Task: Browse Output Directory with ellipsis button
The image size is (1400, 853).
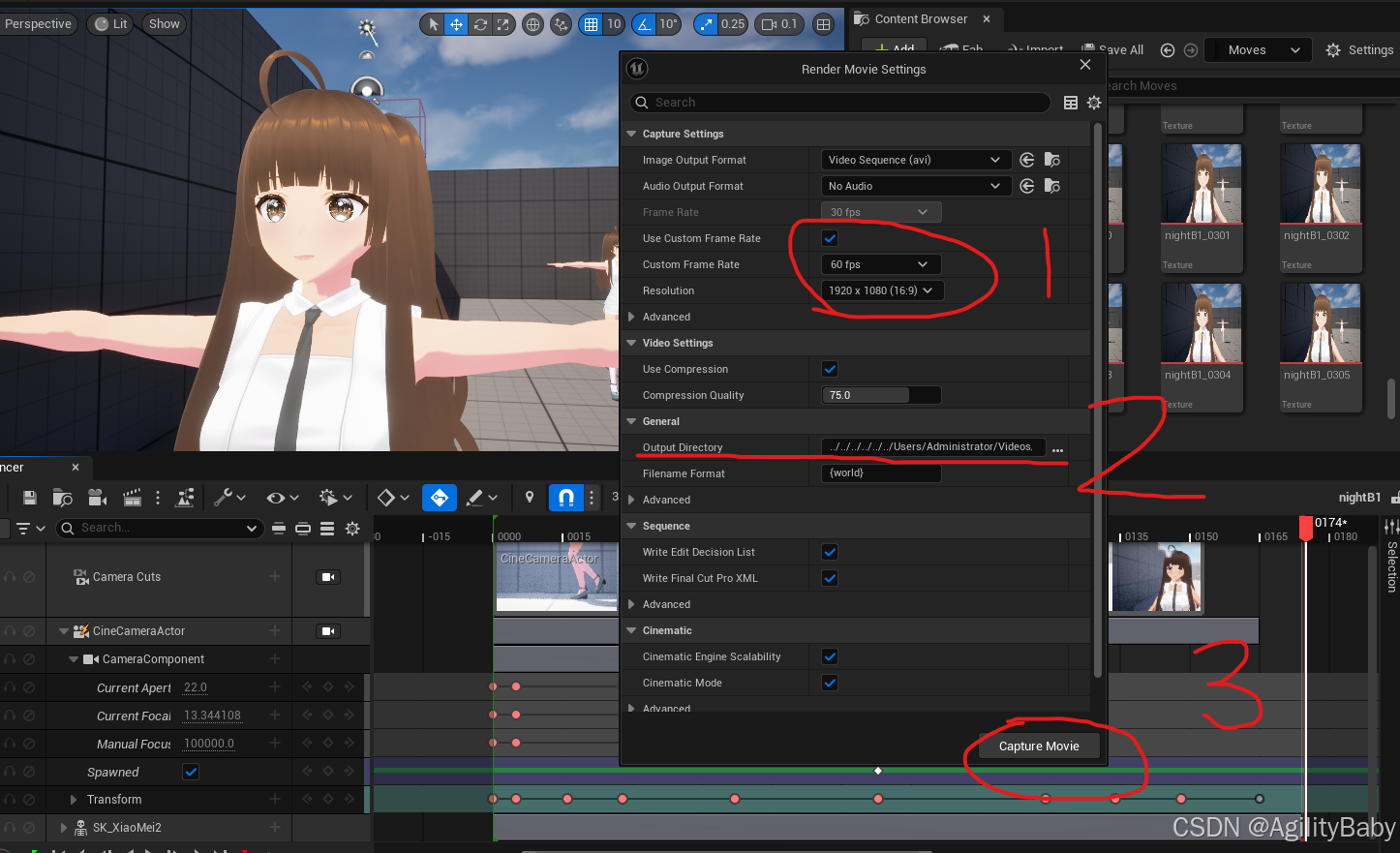Action: (1057, 449)
